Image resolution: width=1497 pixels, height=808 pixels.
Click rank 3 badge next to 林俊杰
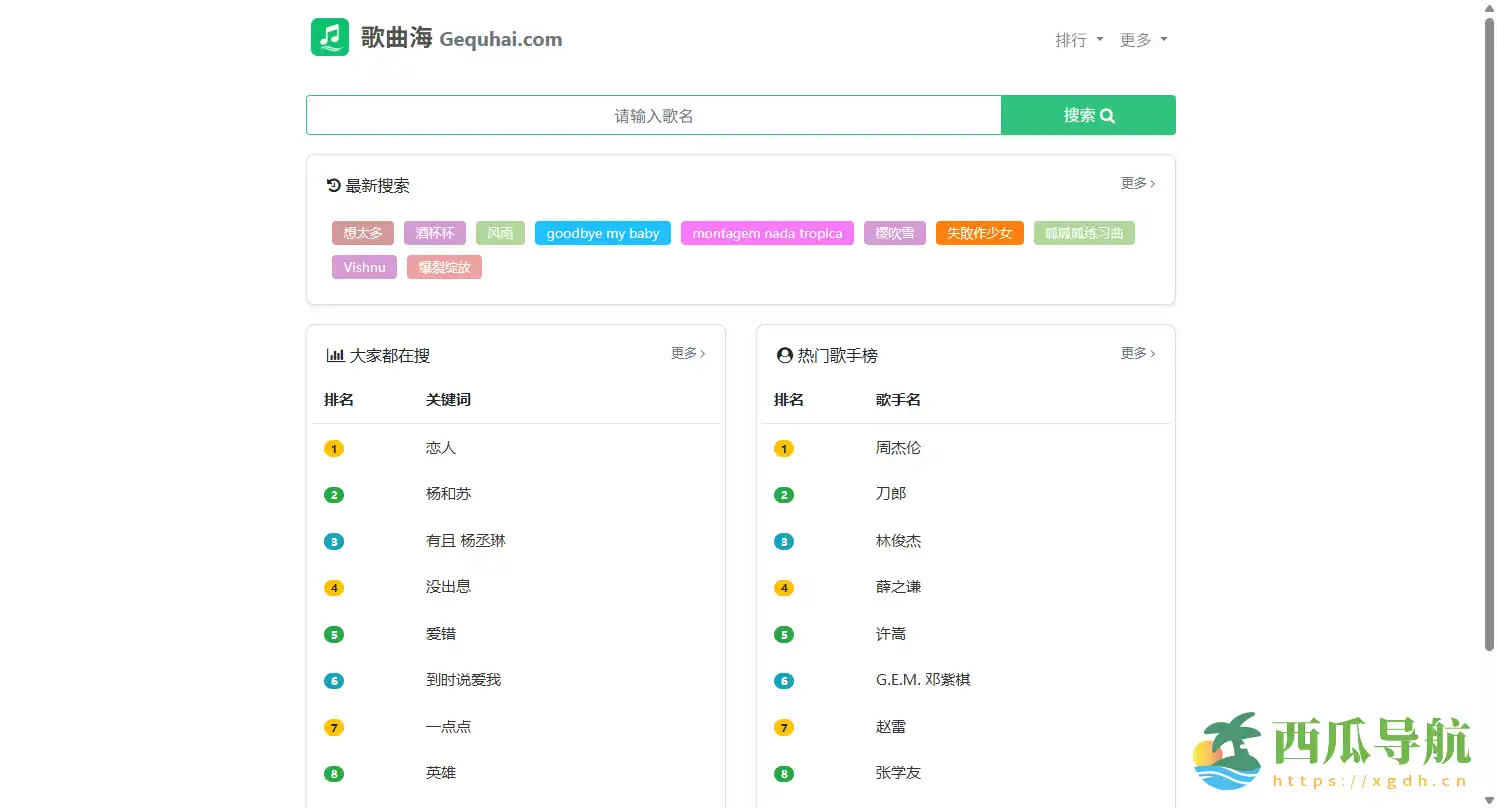[x=784, y=542]
